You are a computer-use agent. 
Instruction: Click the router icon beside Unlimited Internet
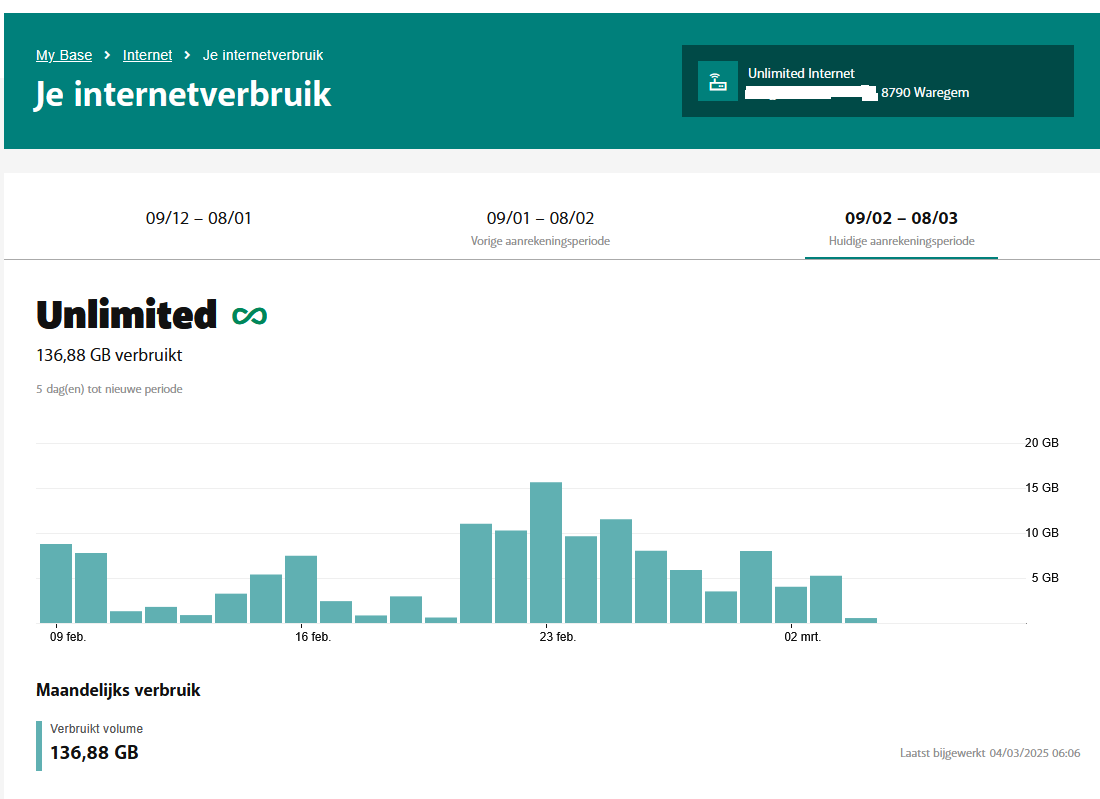(717, 82)
